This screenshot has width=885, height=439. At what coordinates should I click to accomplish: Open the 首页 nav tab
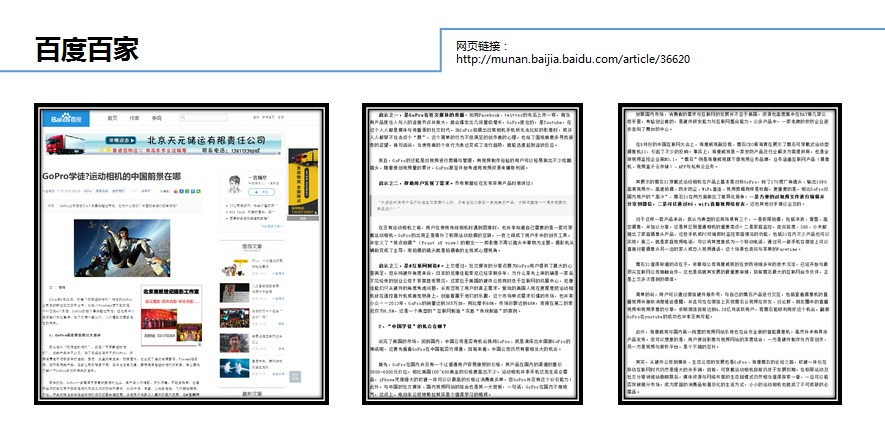(x=113, y=118)
